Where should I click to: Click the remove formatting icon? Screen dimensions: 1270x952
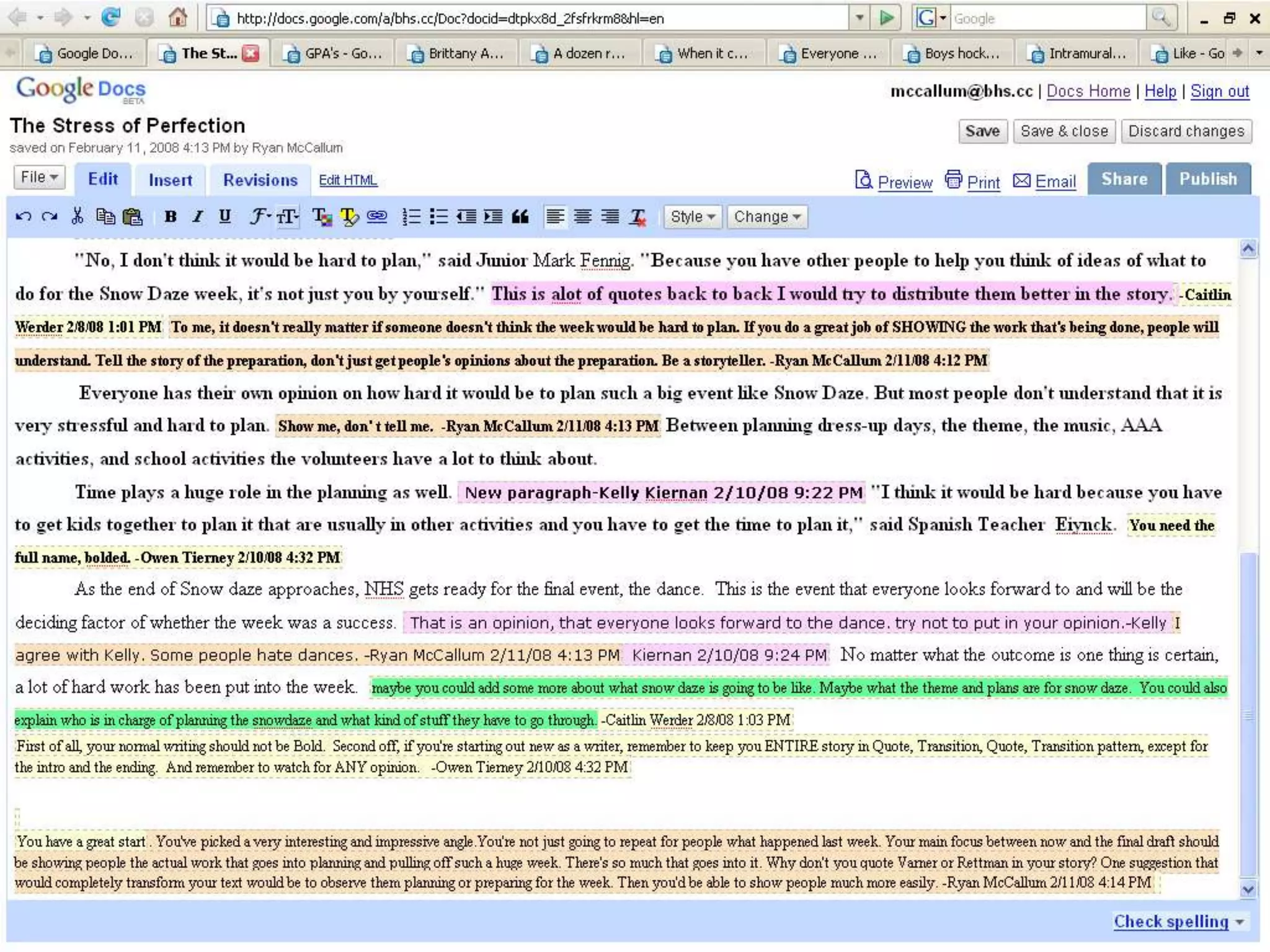pyautogui.click(x=637, y=217)
